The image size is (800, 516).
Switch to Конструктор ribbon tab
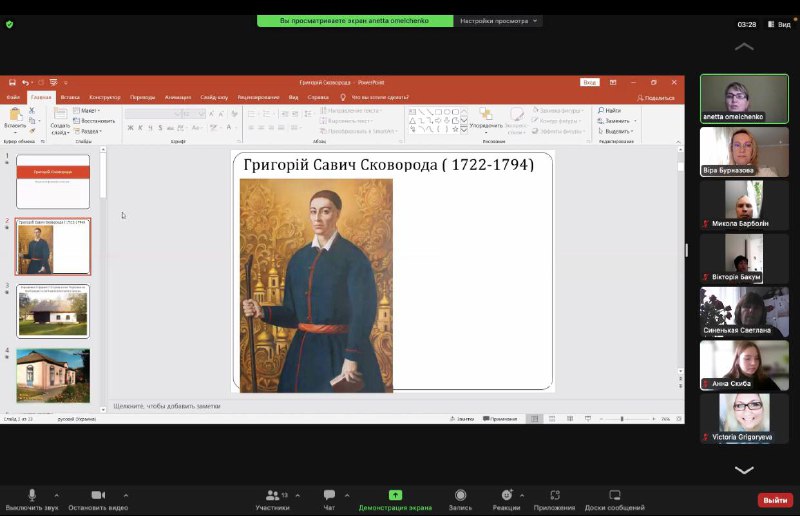click(105, 97)
